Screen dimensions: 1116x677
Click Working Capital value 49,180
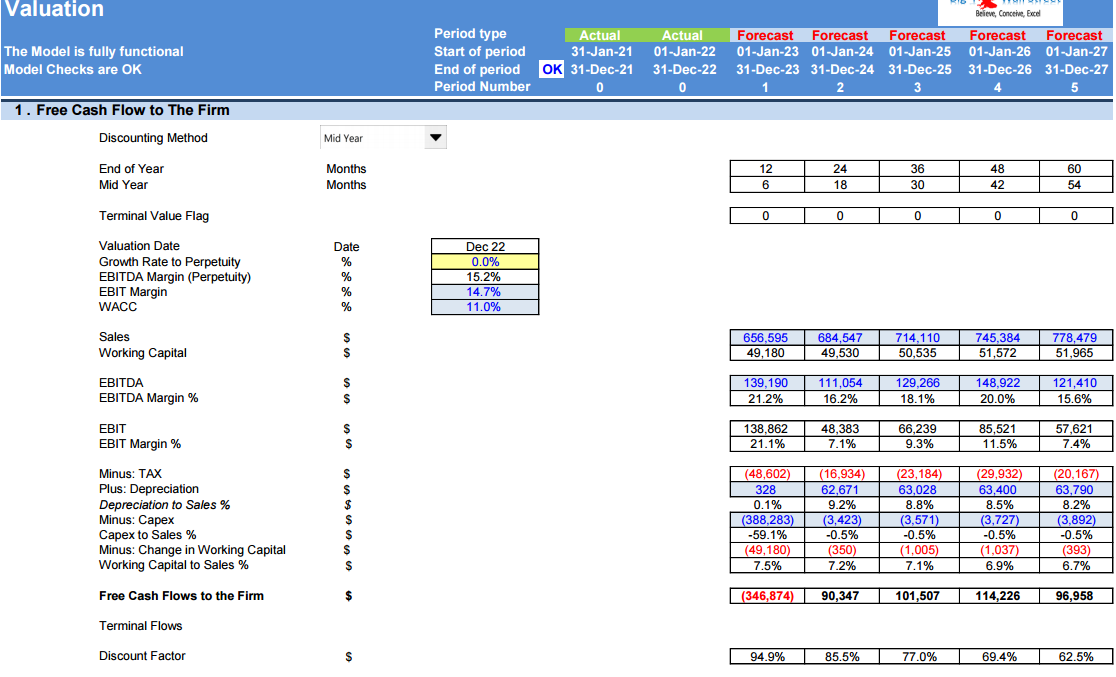(767, 353)
